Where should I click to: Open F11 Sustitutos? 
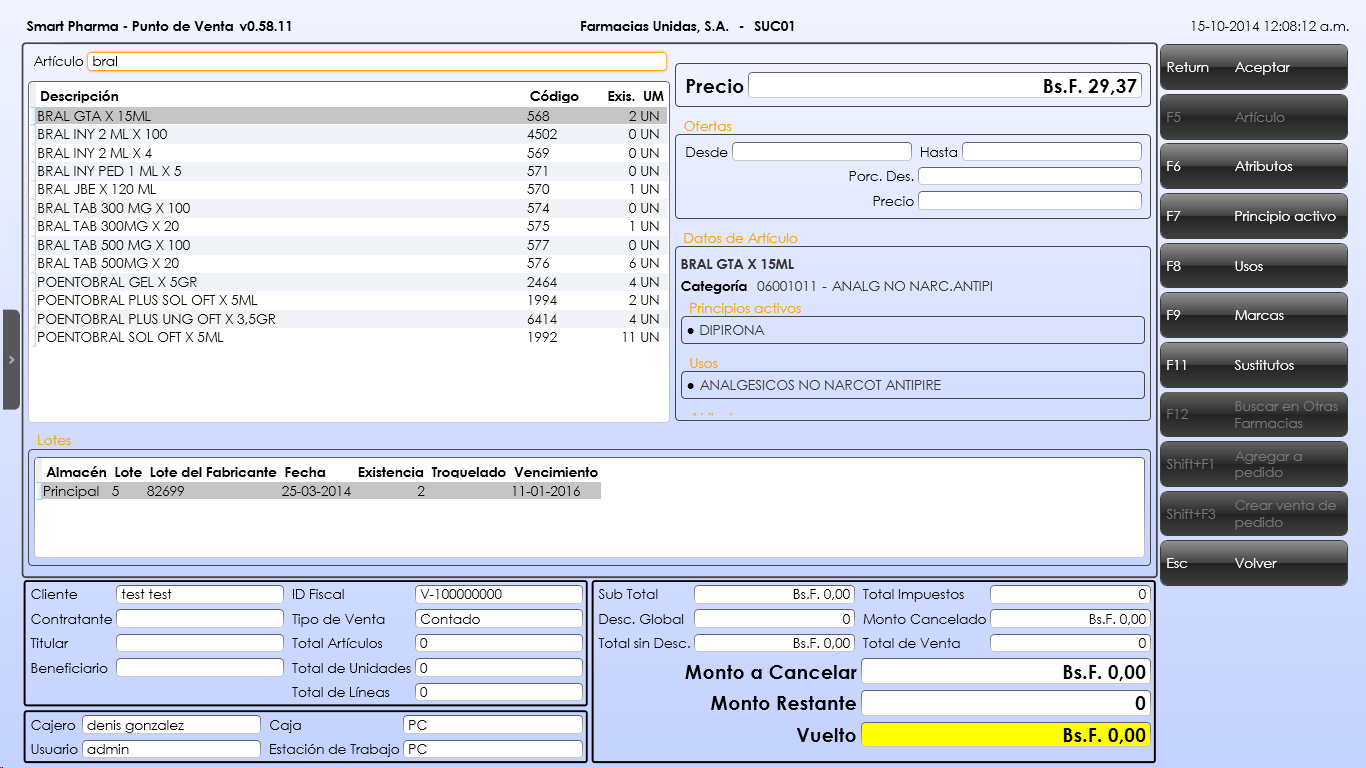click(x=1254, y=366)
